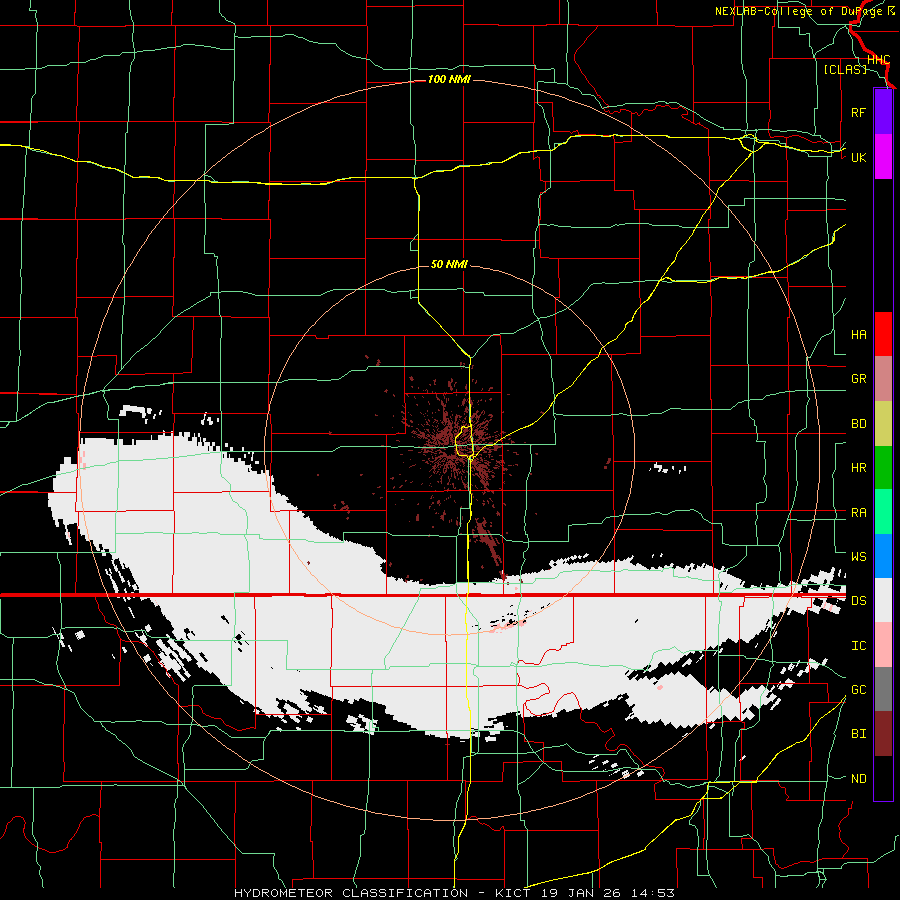Screen dimensions: 900x900
Task: Click the BI legend label
Action: tap(858, 734)
